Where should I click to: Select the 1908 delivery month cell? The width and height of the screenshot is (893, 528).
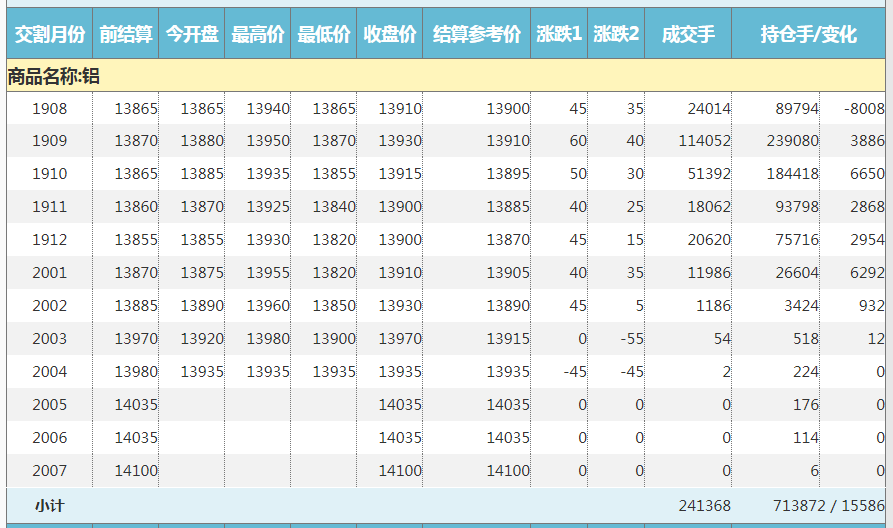pos(49,108)
